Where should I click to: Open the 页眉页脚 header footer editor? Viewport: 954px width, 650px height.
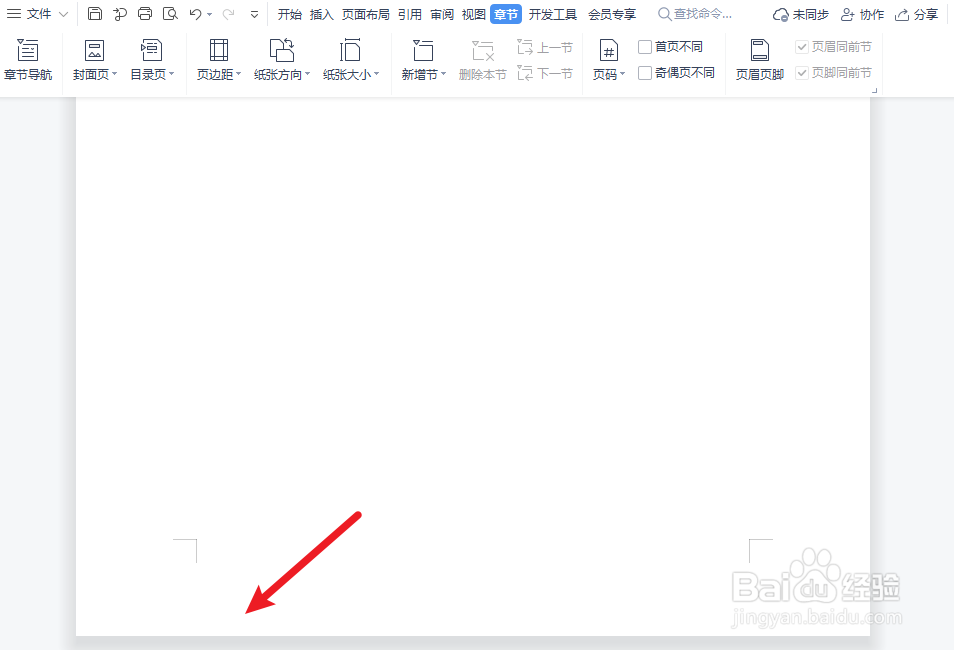pos(759,58)
